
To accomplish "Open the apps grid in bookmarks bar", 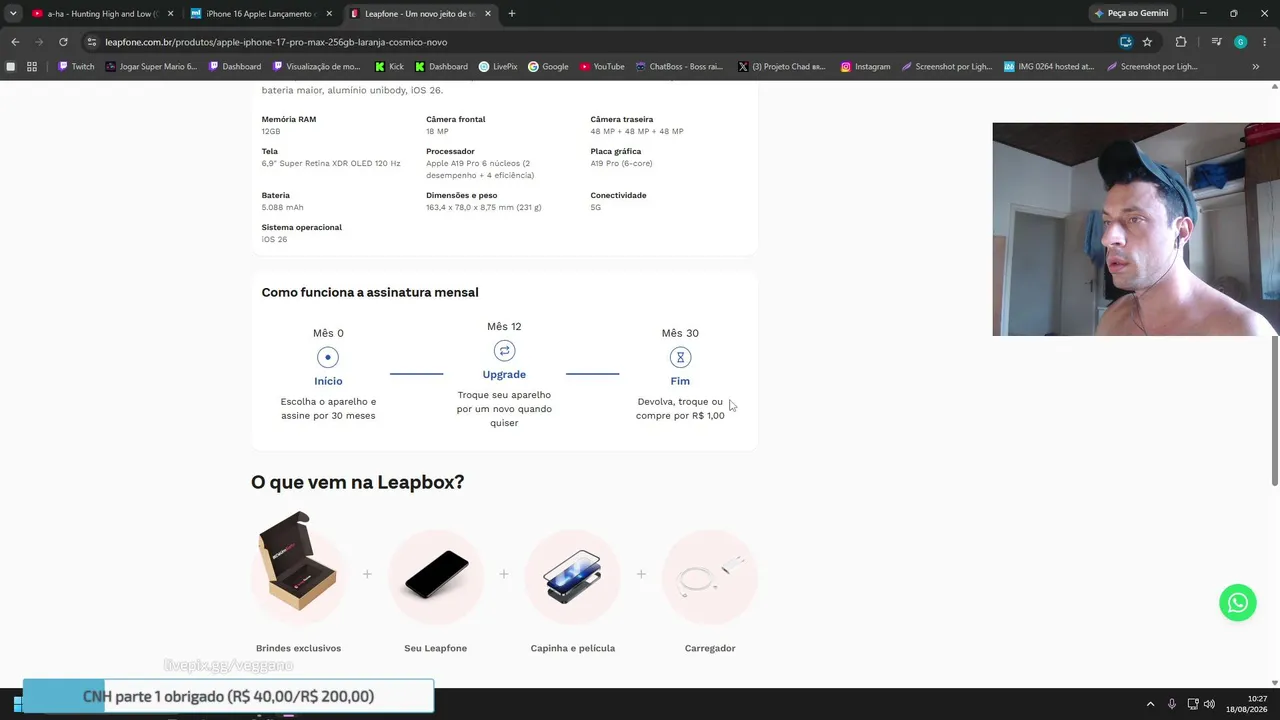I will point(32,67).
